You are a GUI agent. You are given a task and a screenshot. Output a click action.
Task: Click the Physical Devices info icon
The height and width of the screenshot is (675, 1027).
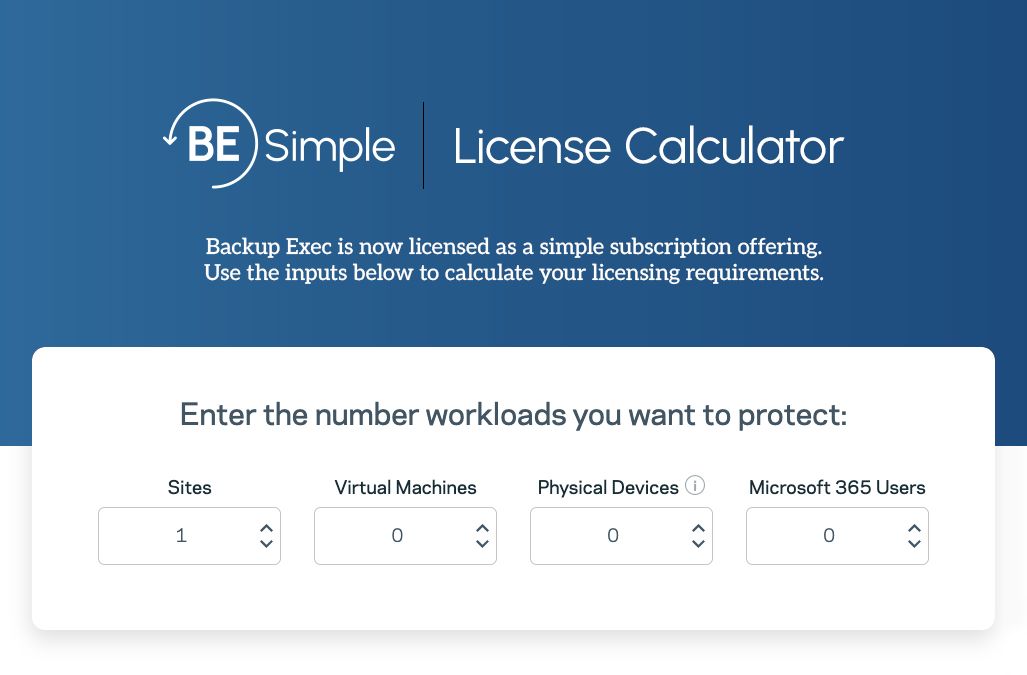pyautogui.click(x=696, y=486)
